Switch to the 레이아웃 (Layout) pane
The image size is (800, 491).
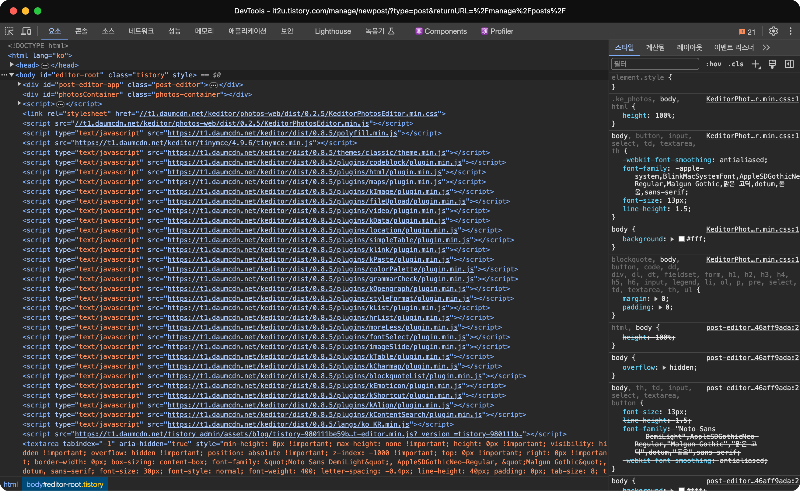[689, 47]
